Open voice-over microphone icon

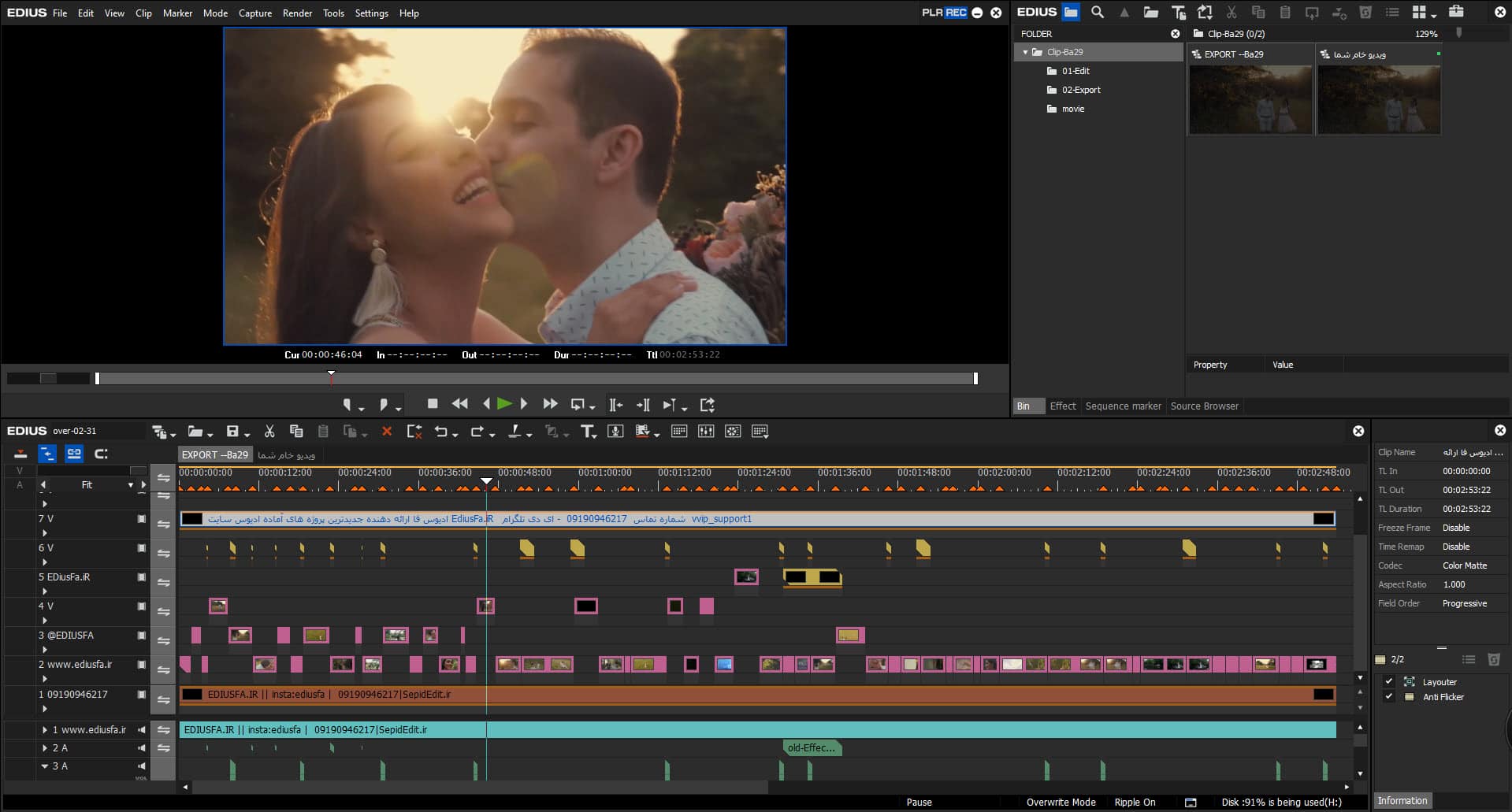point(616,431)
